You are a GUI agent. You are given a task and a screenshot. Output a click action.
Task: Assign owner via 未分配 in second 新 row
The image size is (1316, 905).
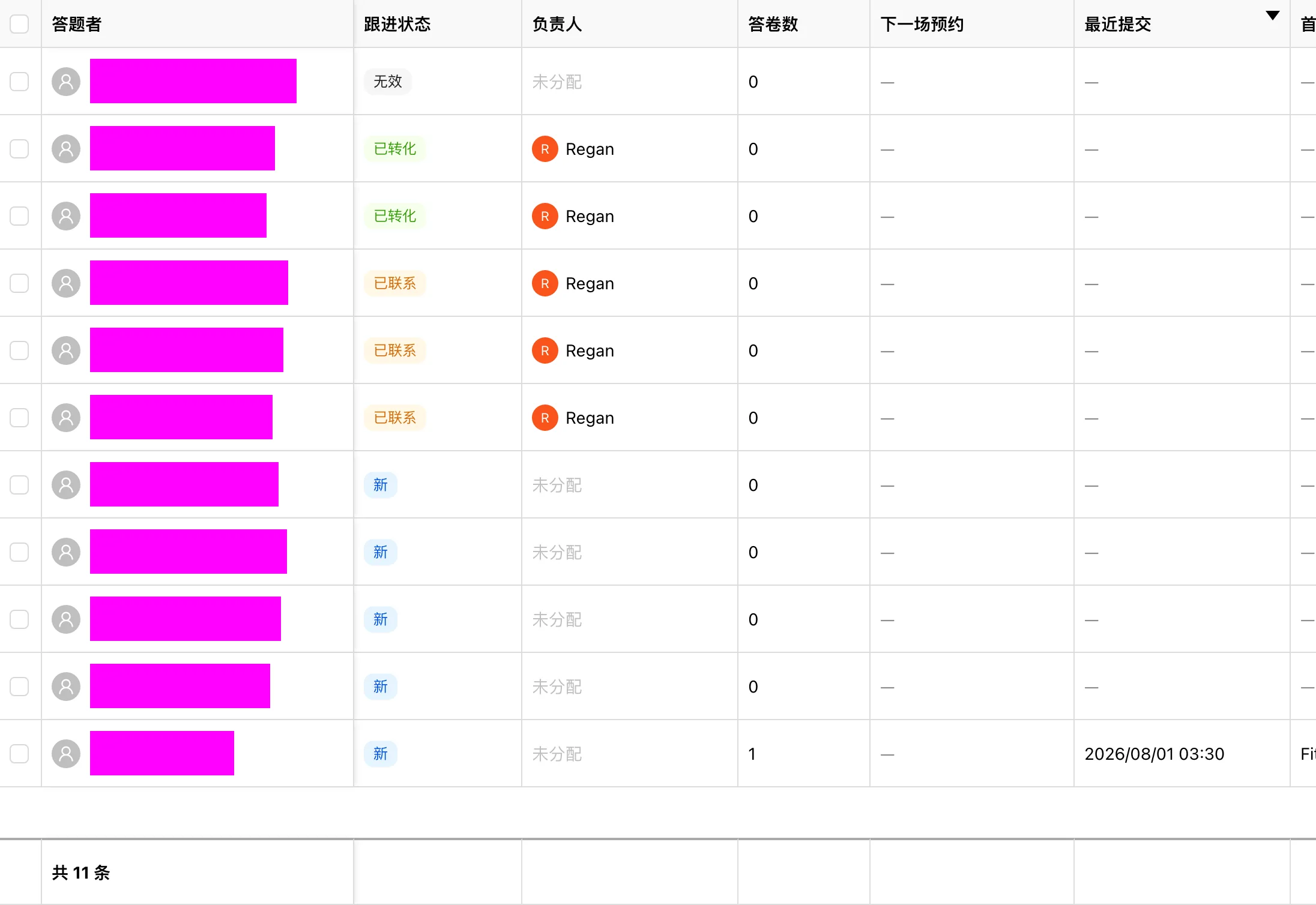pos(557,552)
